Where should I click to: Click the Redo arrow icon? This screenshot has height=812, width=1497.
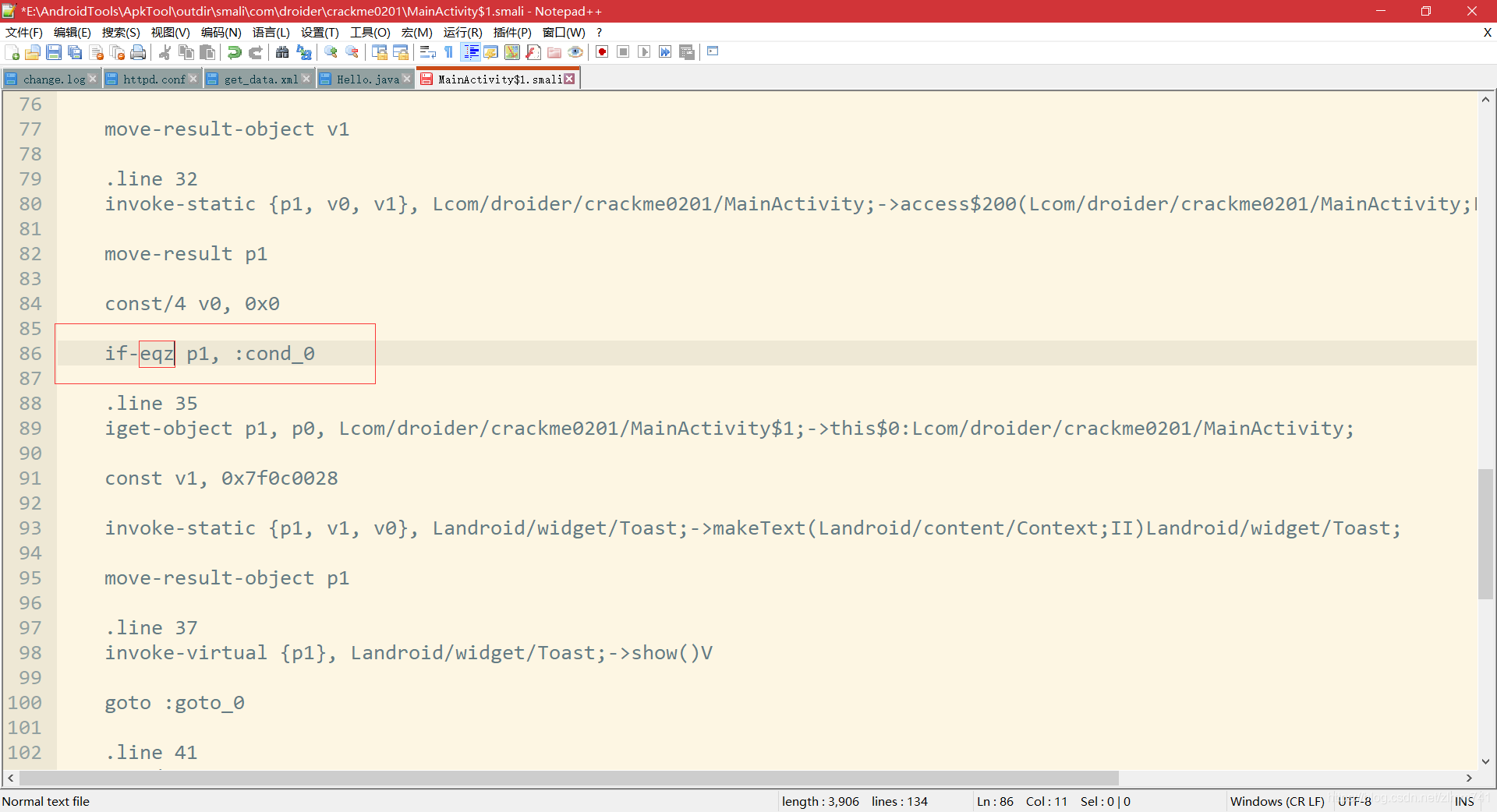point(255,52)
